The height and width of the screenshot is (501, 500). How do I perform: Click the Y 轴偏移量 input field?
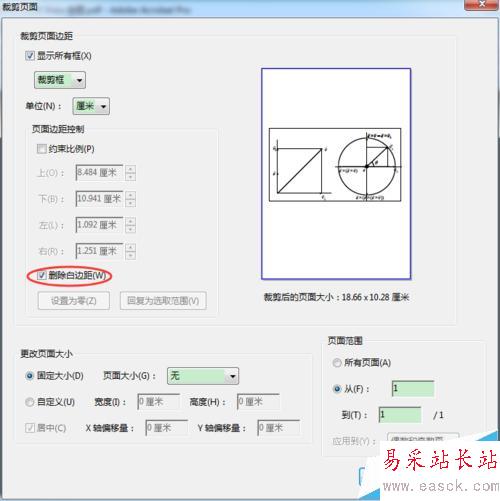[279, 428]
